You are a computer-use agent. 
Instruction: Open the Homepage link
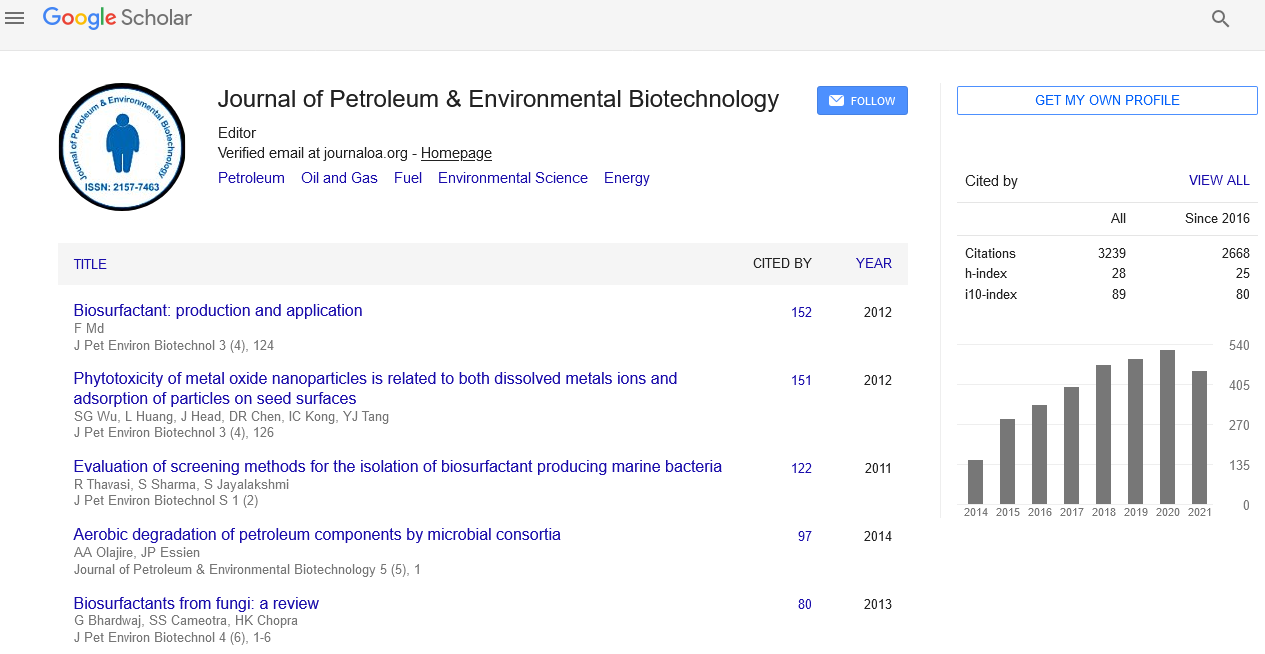[x=456, y=153]
